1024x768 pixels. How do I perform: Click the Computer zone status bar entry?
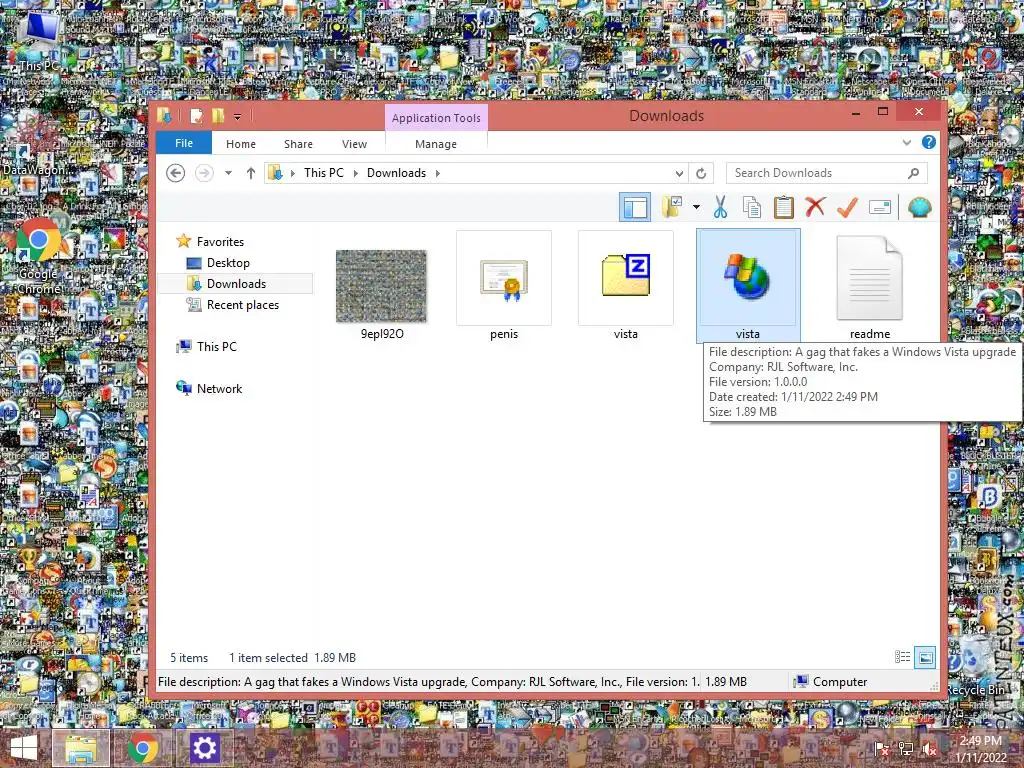click(x=830, y=682)
